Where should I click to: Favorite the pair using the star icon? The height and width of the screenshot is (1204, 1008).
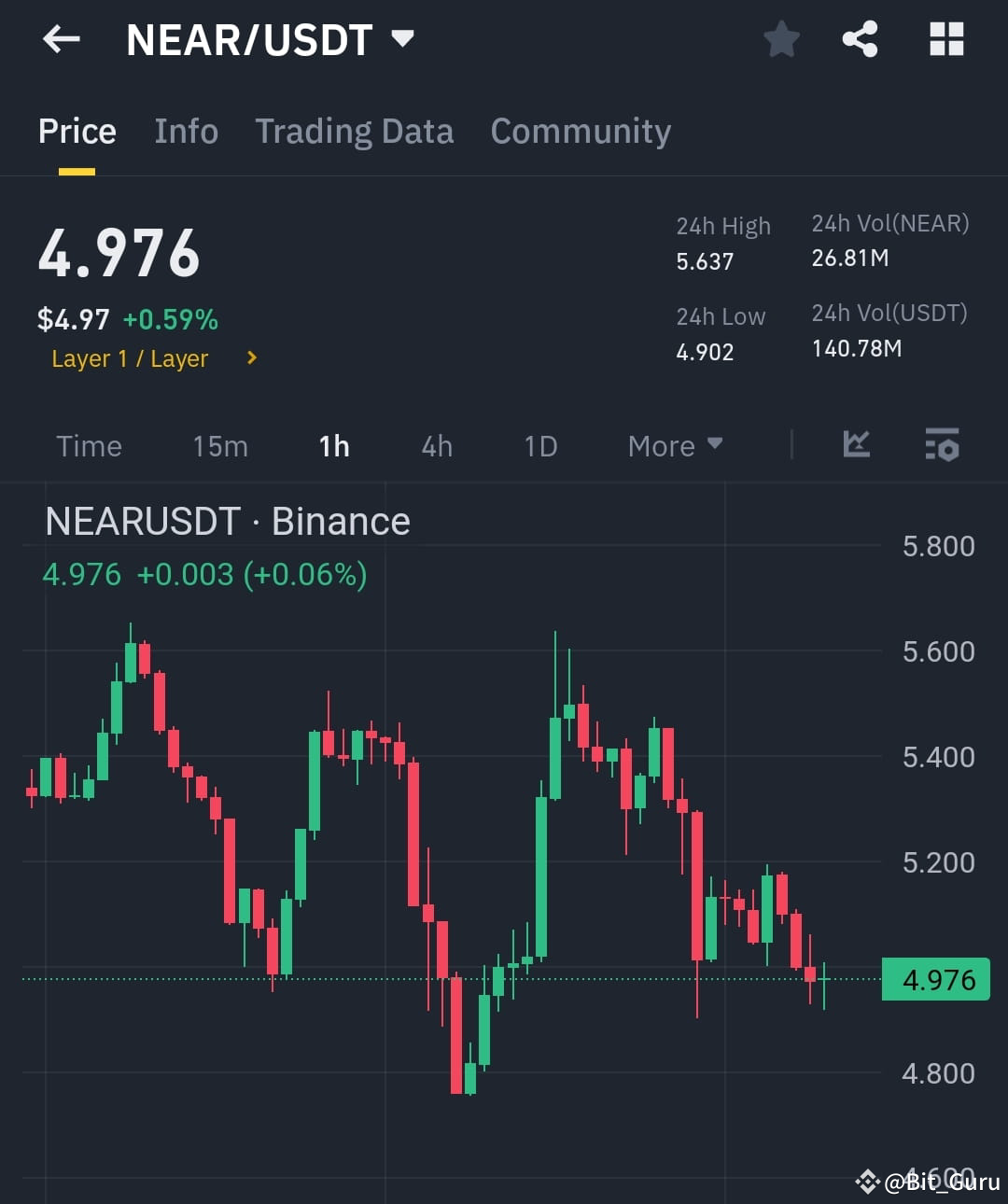782,39
